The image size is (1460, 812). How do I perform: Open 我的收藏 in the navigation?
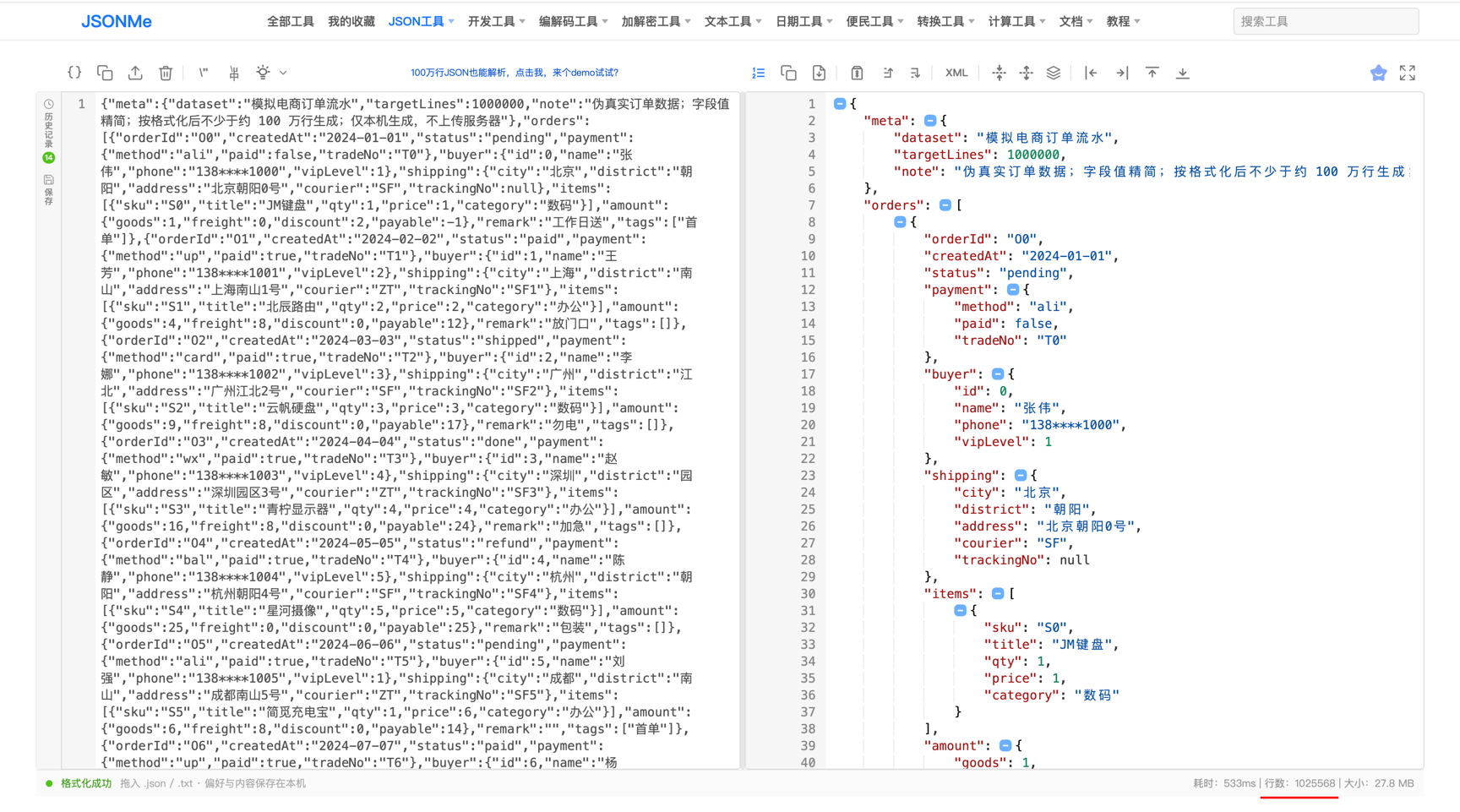tap(351, 21)
